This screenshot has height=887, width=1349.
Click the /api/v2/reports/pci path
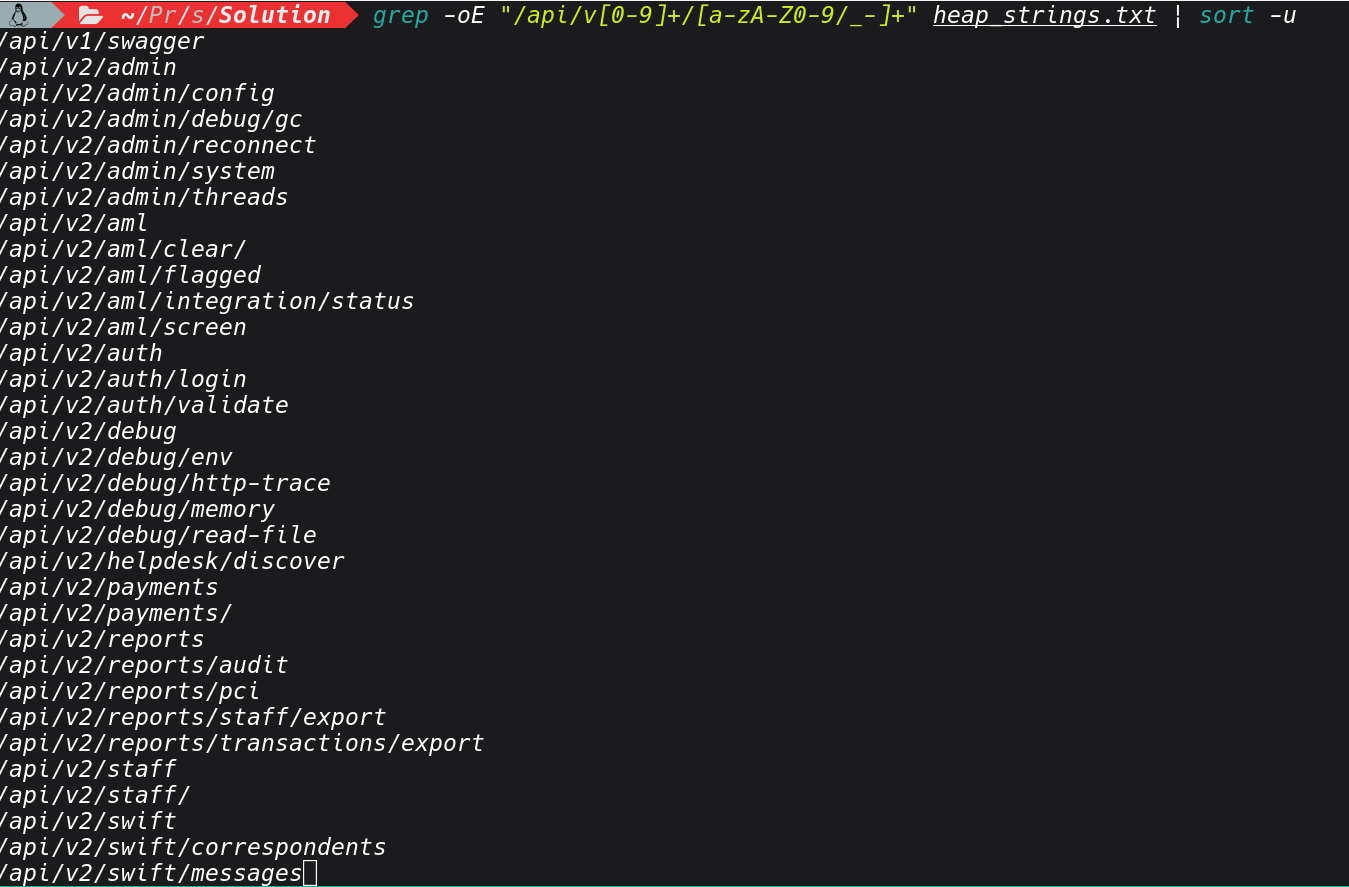[x=129, y=691]
